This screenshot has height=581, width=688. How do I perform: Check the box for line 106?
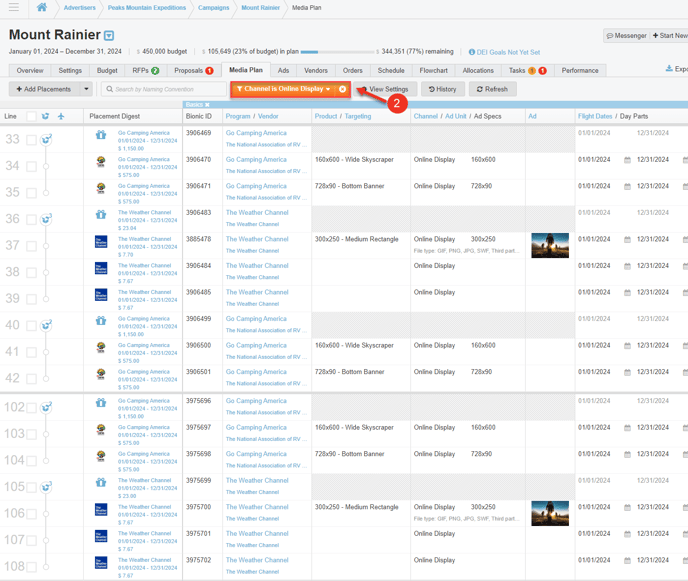coord(31,514)
